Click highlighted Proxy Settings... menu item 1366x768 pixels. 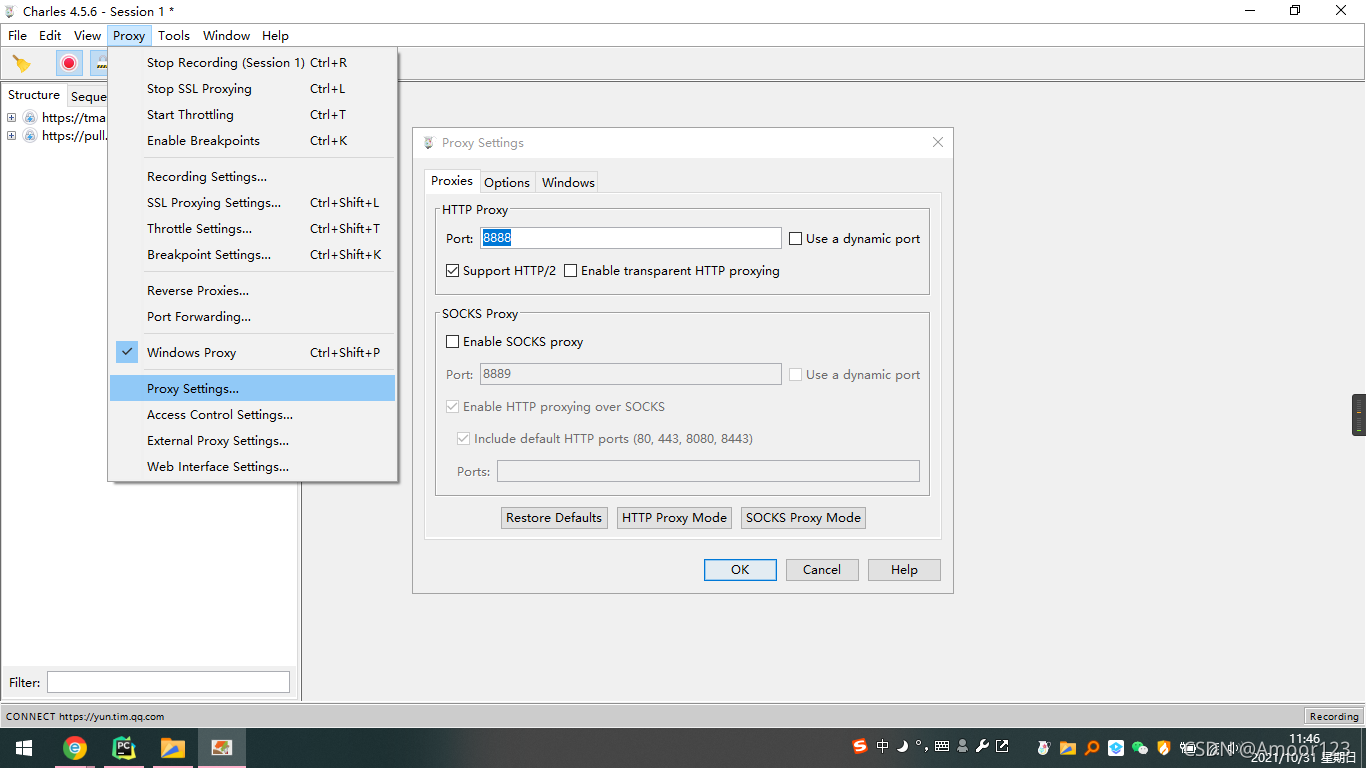click(252, 388)
